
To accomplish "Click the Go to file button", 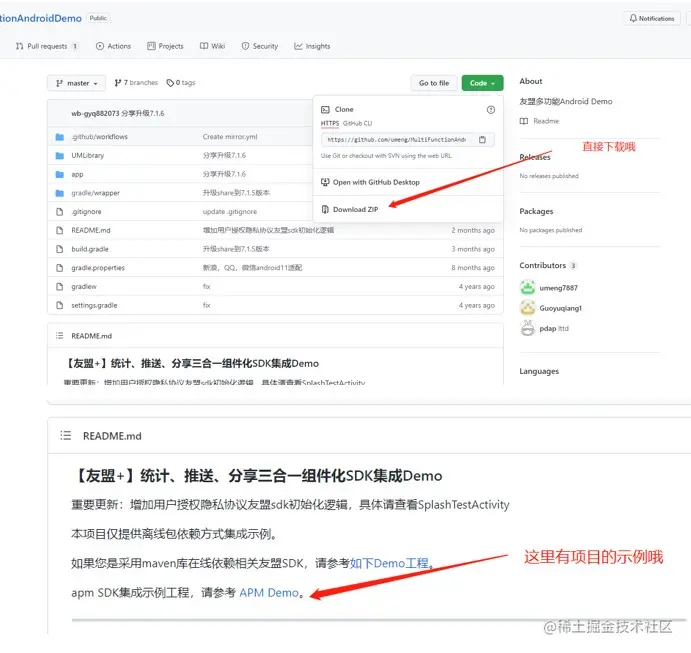I will pos(434,83).
